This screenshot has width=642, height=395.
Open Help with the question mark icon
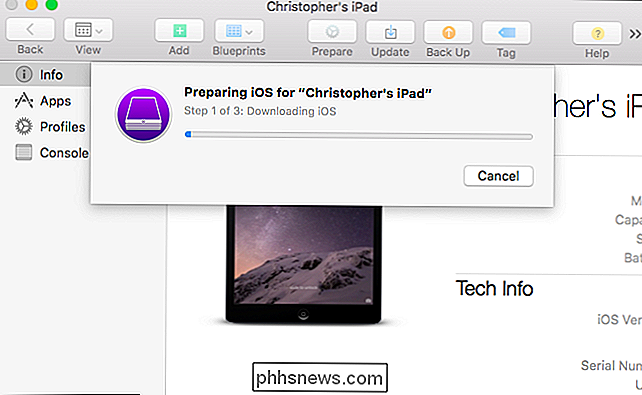click(x=597, y=33)
